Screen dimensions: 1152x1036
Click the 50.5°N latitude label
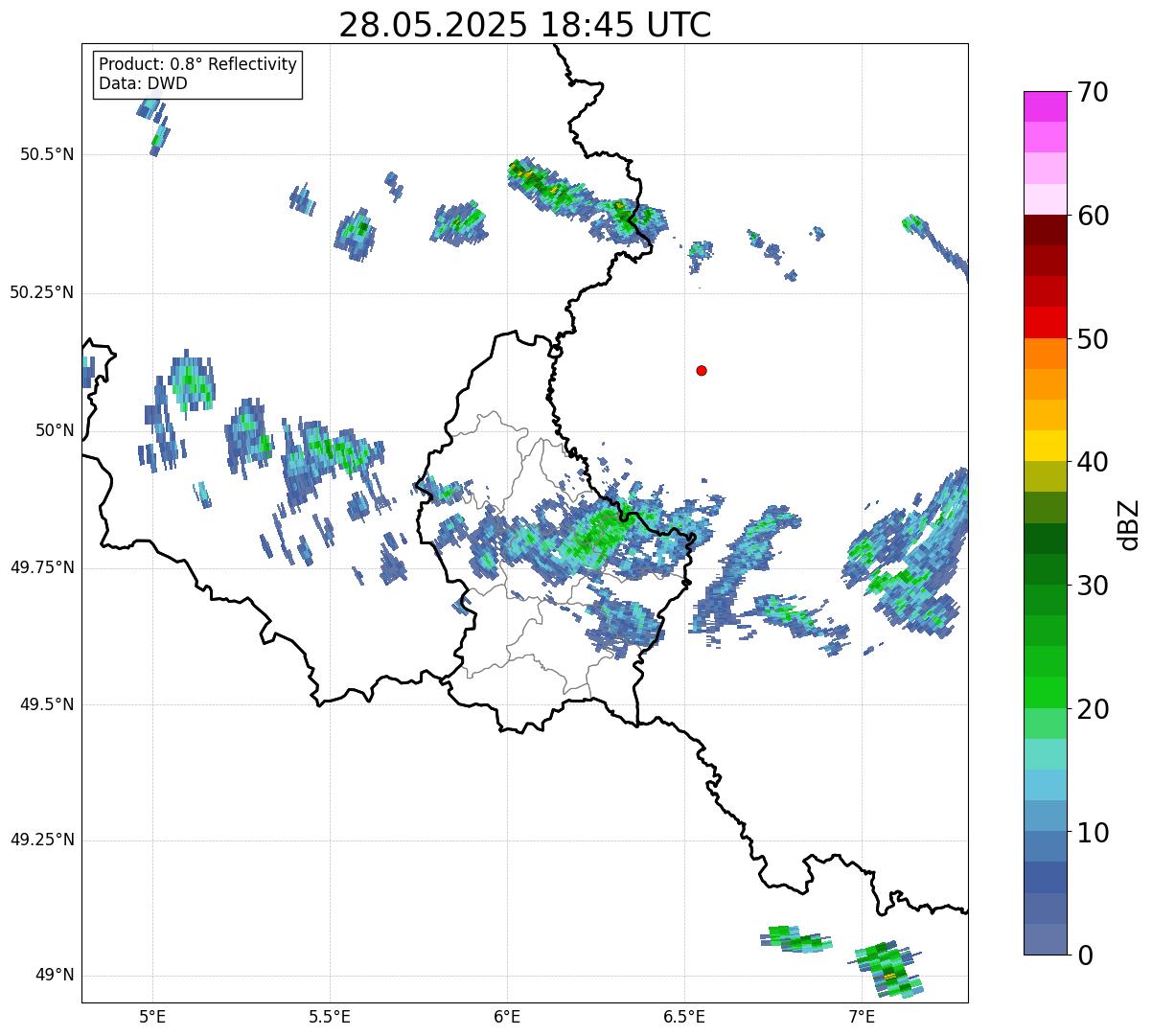[47, 154]
